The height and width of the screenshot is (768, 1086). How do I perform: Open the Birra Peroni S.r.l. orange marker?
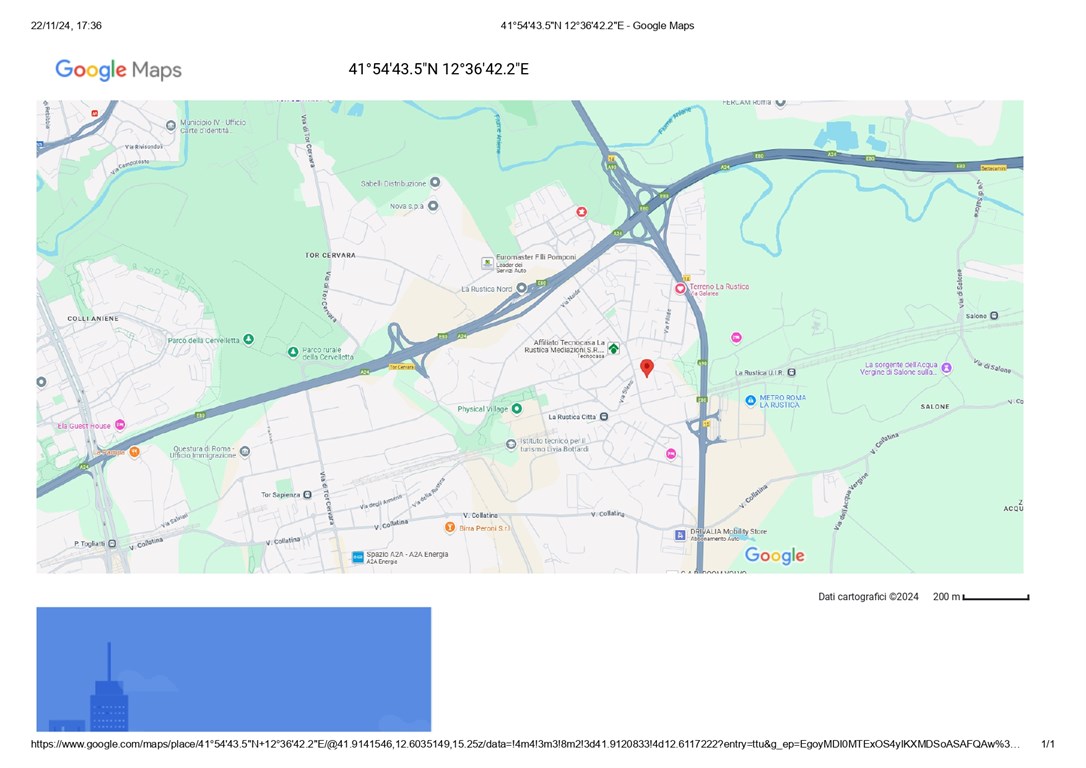click(451, 527)
